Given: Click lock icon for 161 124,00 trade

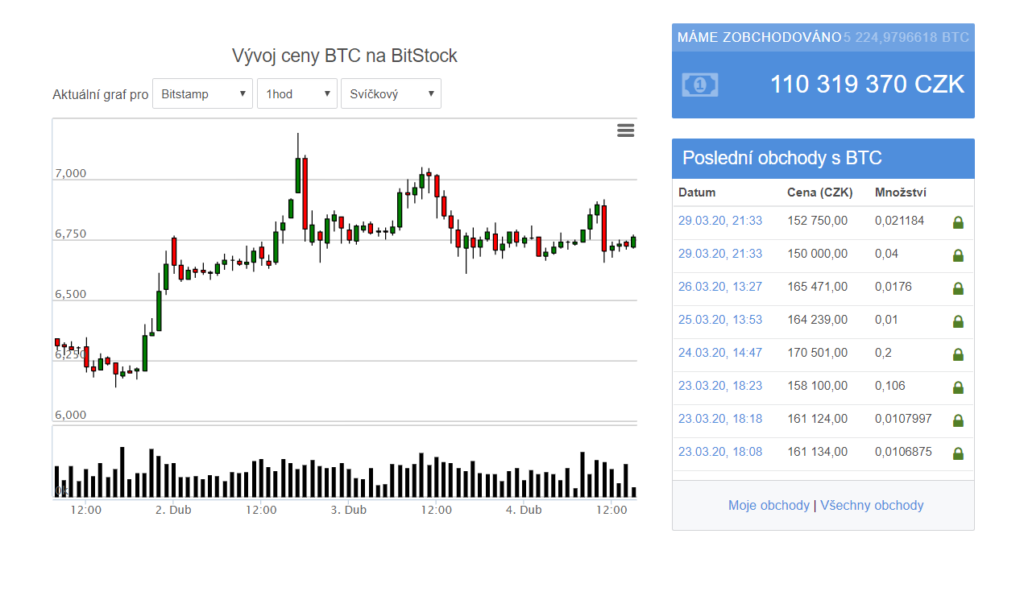Looking at the screenshot, I should tap(958, 420).
